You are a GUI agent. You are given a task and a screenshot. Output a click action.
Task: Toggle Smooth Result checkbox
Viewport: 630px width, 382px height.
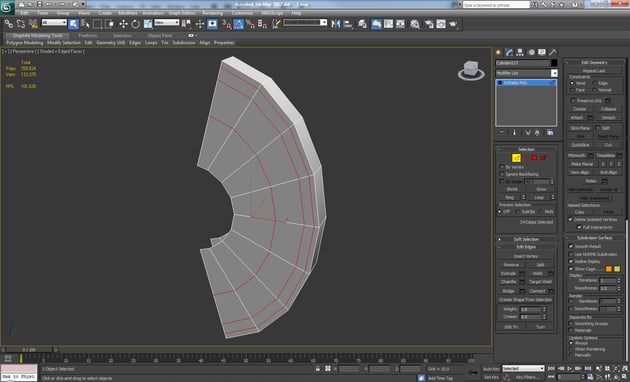coord(571,246)
